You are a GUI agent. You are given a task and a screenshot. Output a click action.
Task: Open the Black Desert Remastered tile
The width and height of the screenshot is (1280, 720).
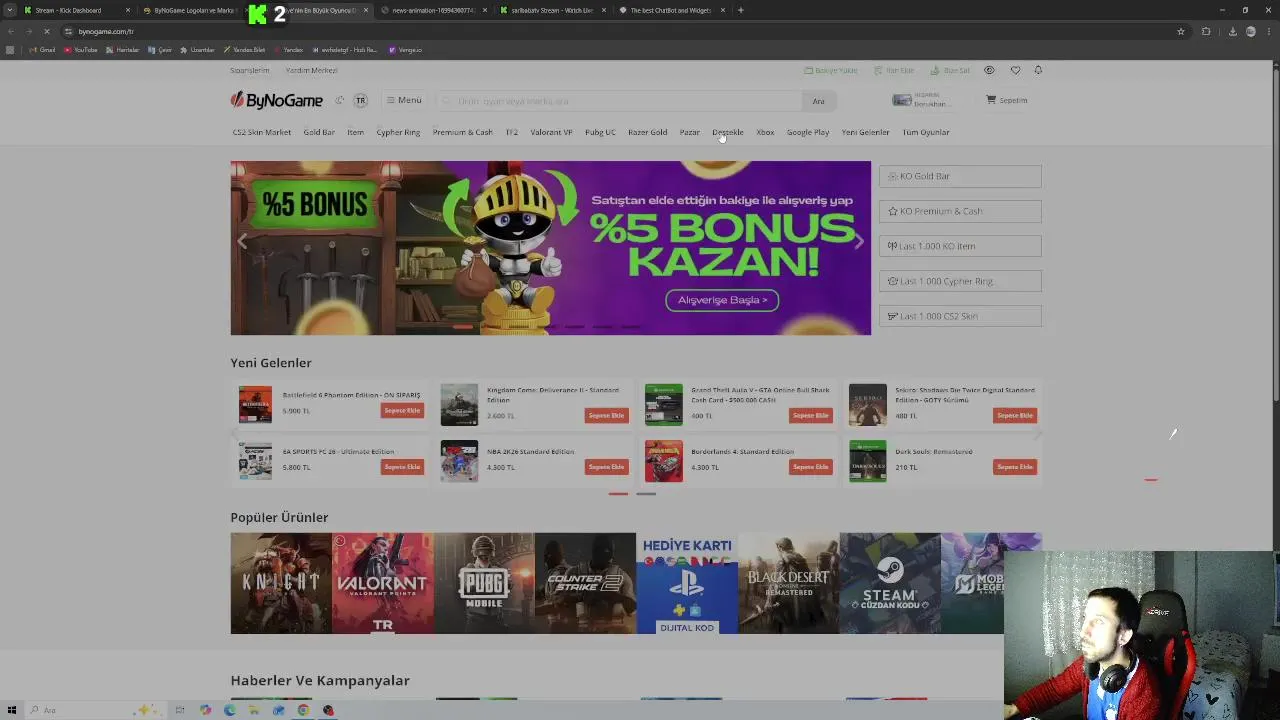[789, 583]
